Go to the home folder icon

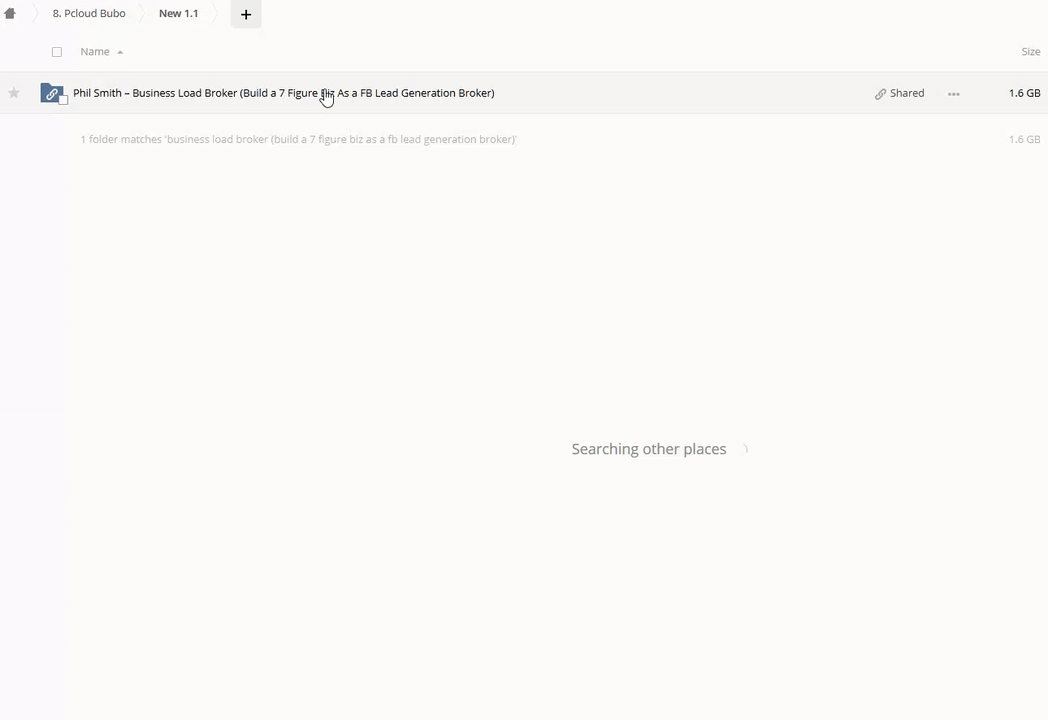[10, 14]
